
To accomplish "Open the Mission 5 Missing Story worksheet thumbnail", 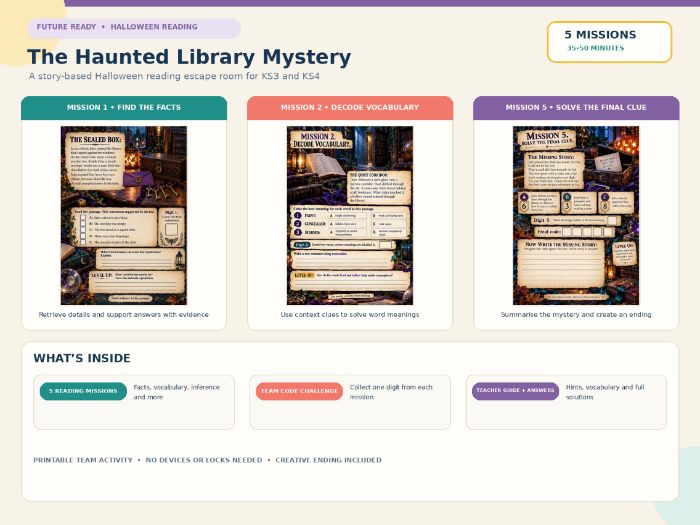I will tap(576, 216).
